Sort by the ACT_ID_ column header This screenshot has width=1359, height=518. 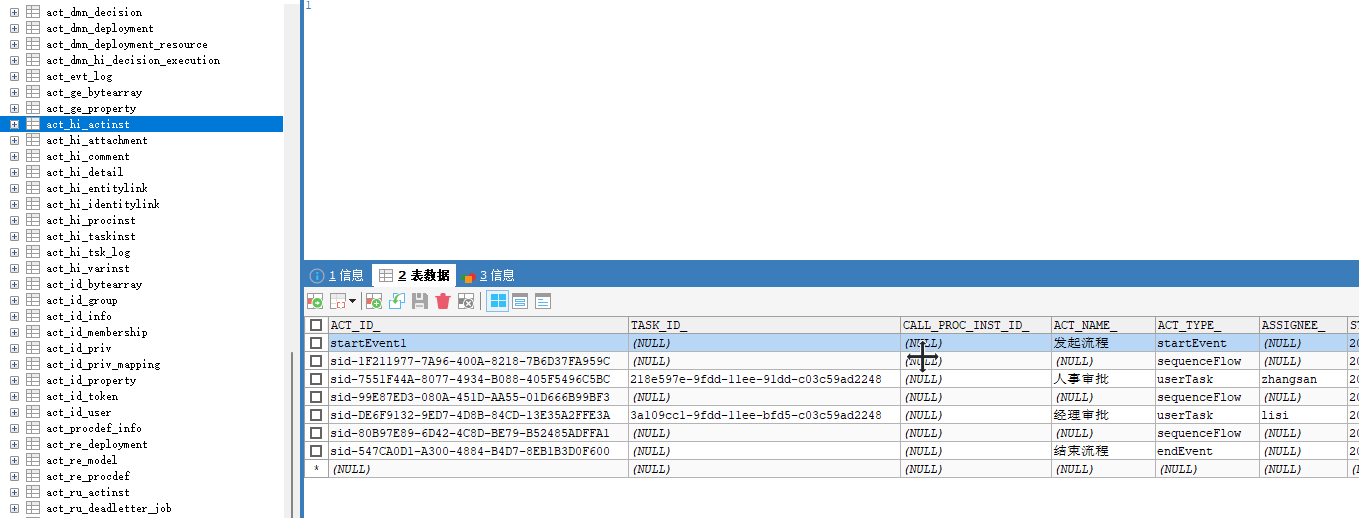(478, 325)
